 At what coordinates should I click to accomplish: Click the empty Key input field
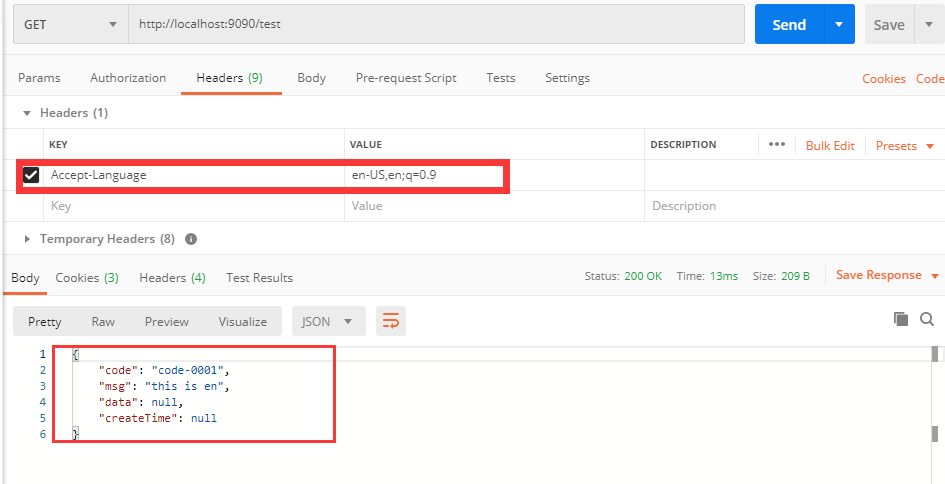tap(193, 206)
